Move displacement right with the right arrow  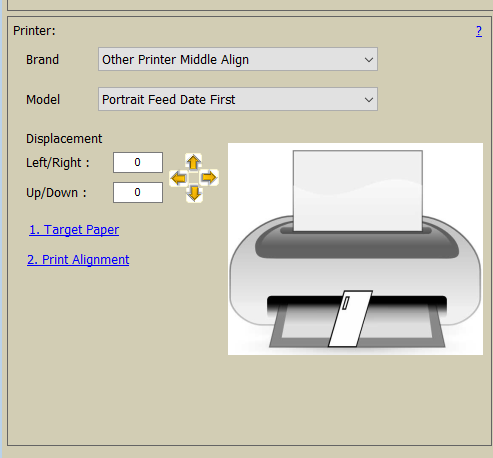[x=209, y=178]
